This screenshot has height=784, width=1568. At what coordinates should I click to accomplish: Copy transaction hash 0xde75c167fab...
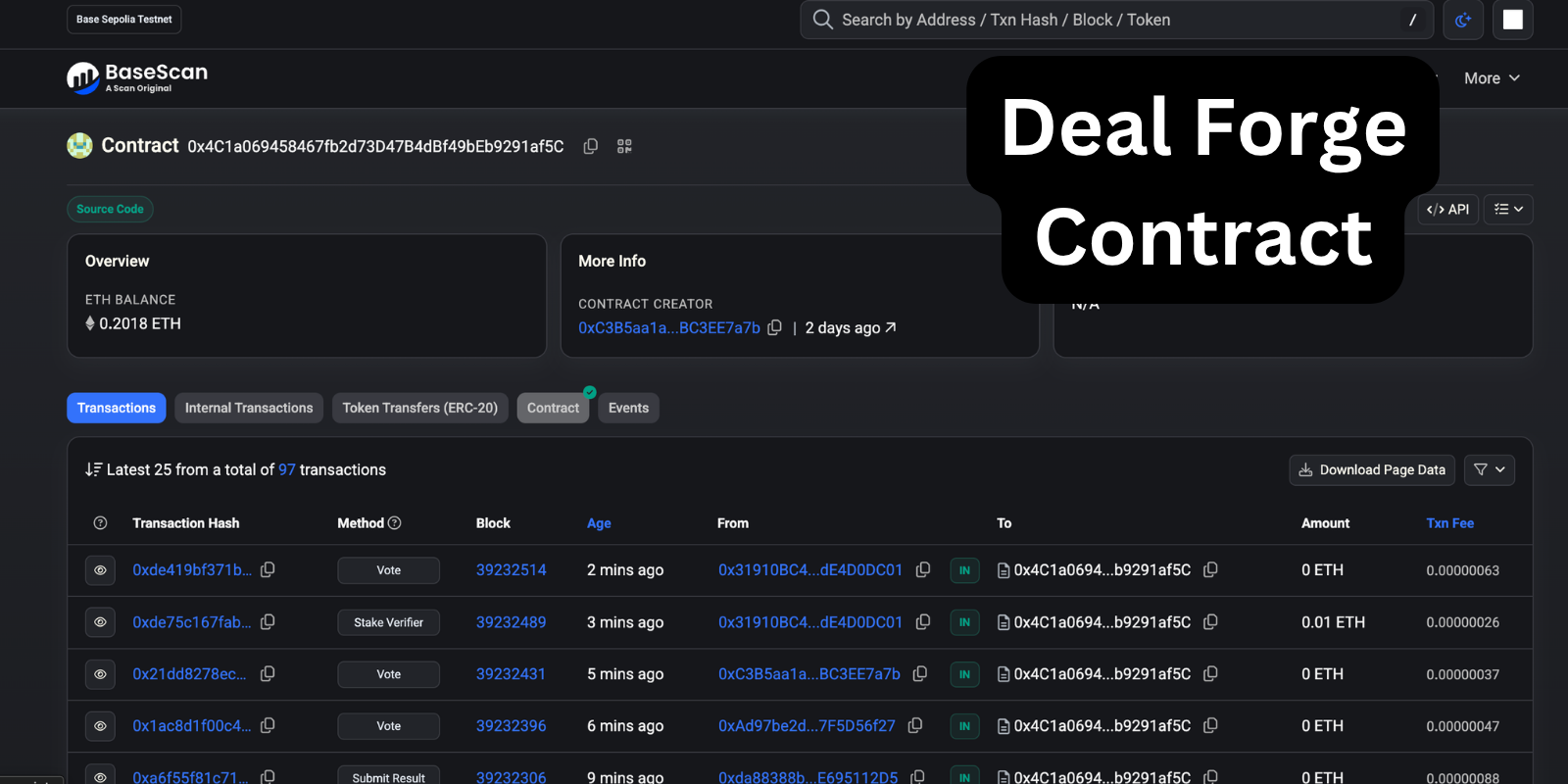click(268, 621)
